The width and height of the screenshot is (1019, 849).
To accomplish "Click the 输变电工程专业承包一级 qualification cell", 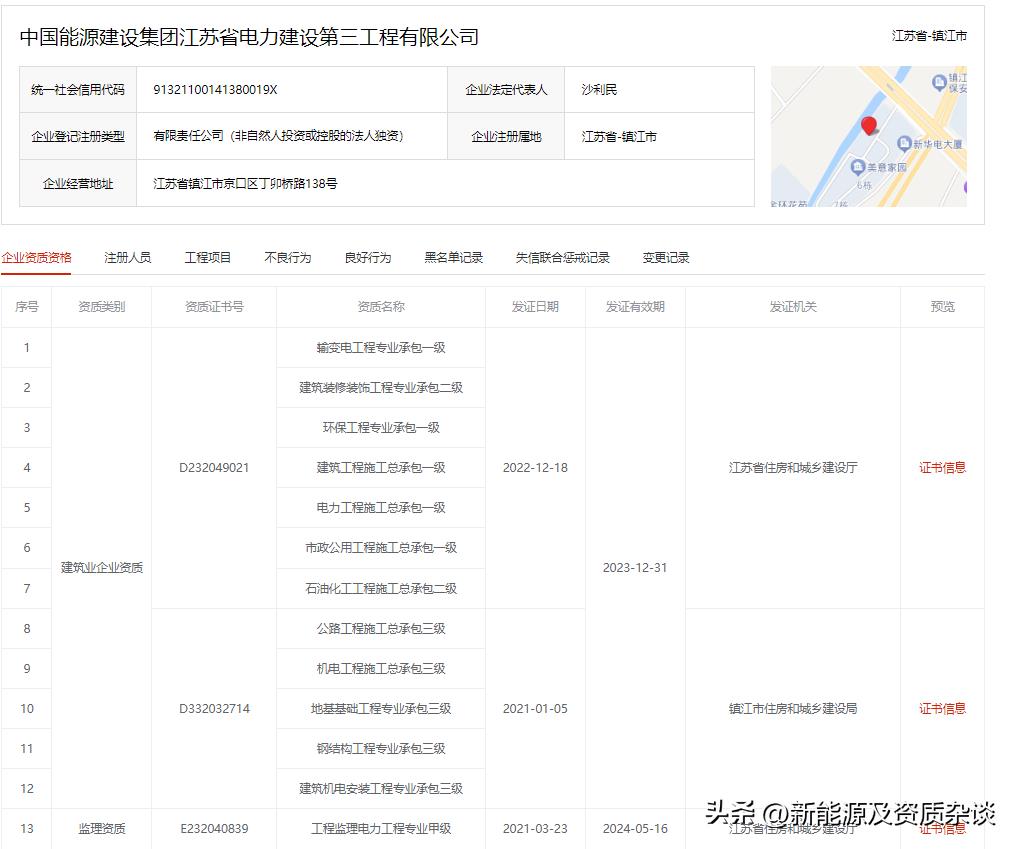I will click(380, 348).
